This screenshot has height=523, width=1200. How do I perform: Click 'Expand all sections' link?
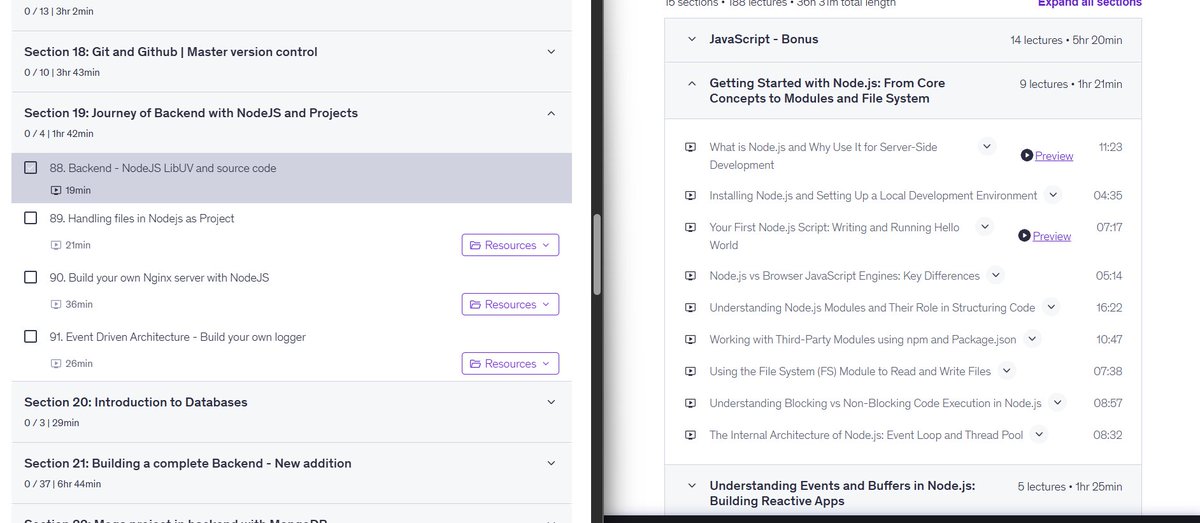(1089, 3)
